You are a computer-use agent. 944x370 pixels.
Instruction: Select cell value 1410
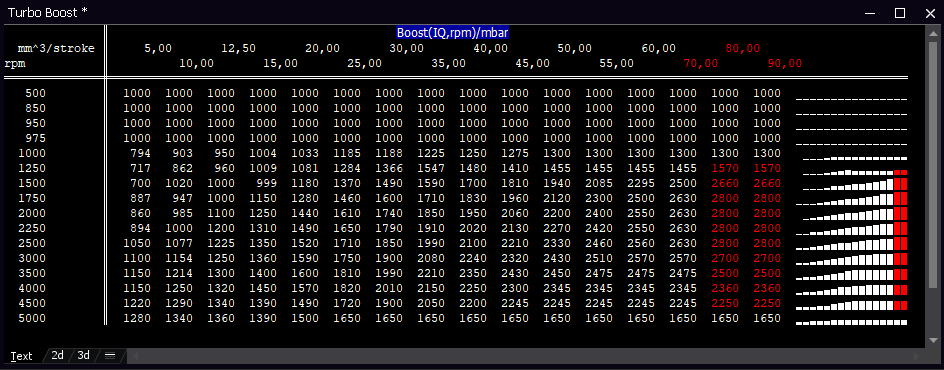[x=515, y=168]
